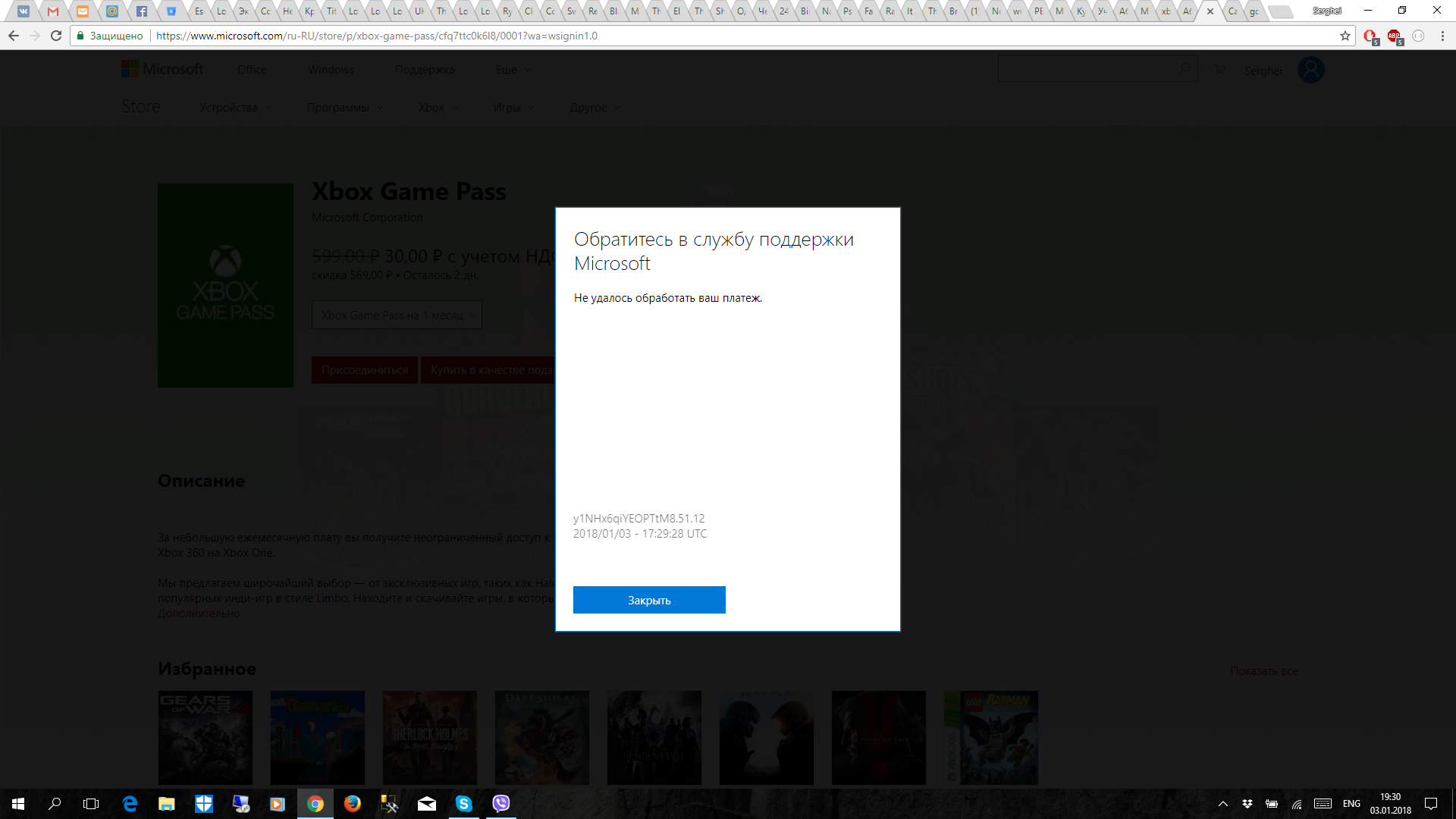Open the Дополнительно link in the description
The height and width of the screenshot is (819, 1456).
point(197,613)
